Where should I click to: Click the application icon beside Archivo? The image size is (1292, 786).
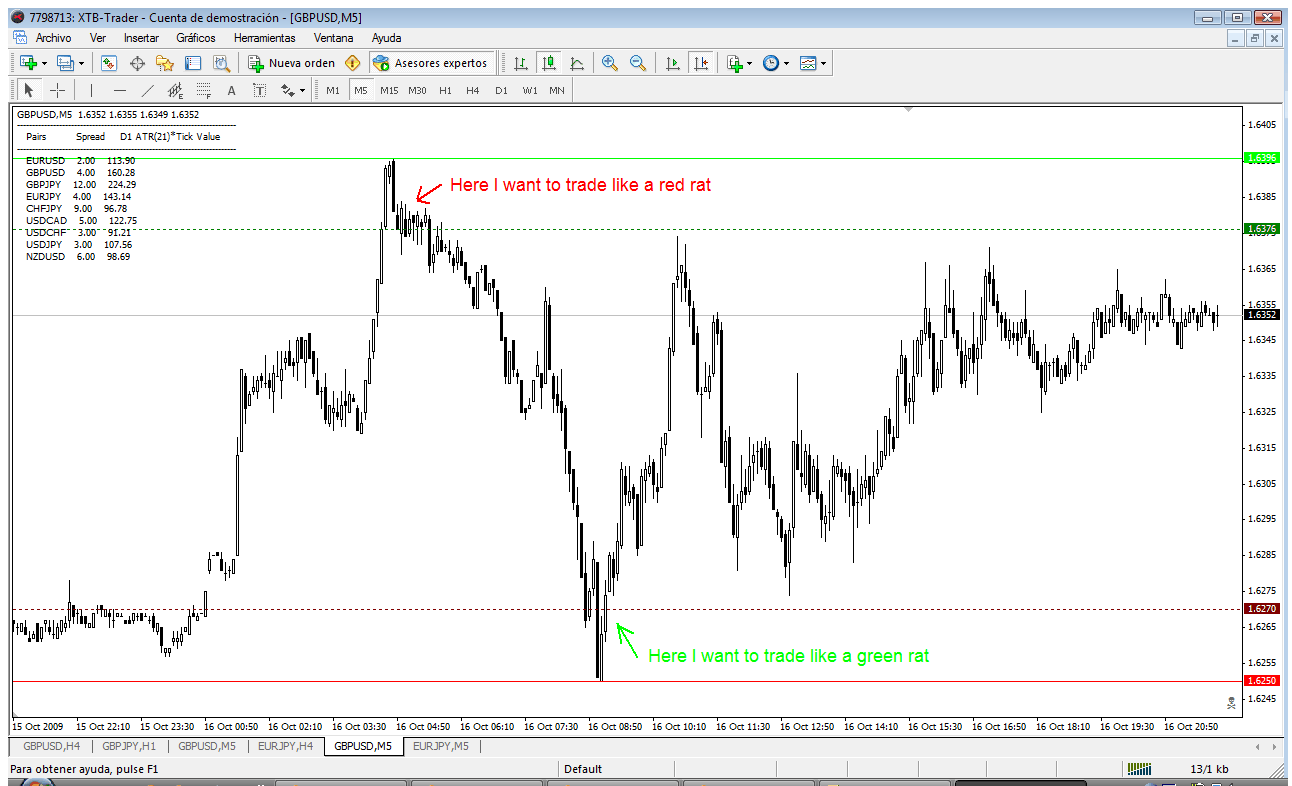click(18, 37)
